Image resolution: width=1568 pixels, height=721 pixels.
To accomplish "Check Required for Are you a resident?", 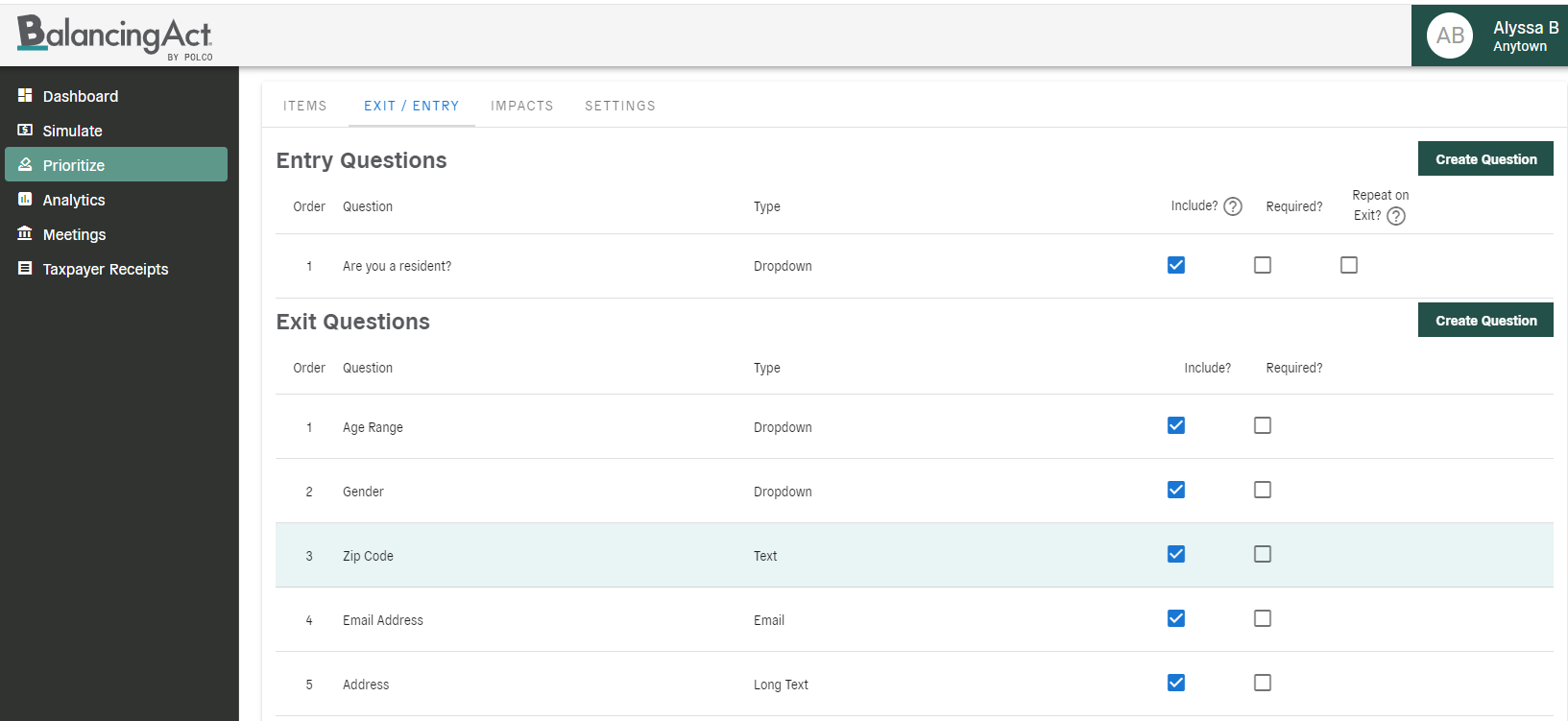I will click(x=1263, y=265).
